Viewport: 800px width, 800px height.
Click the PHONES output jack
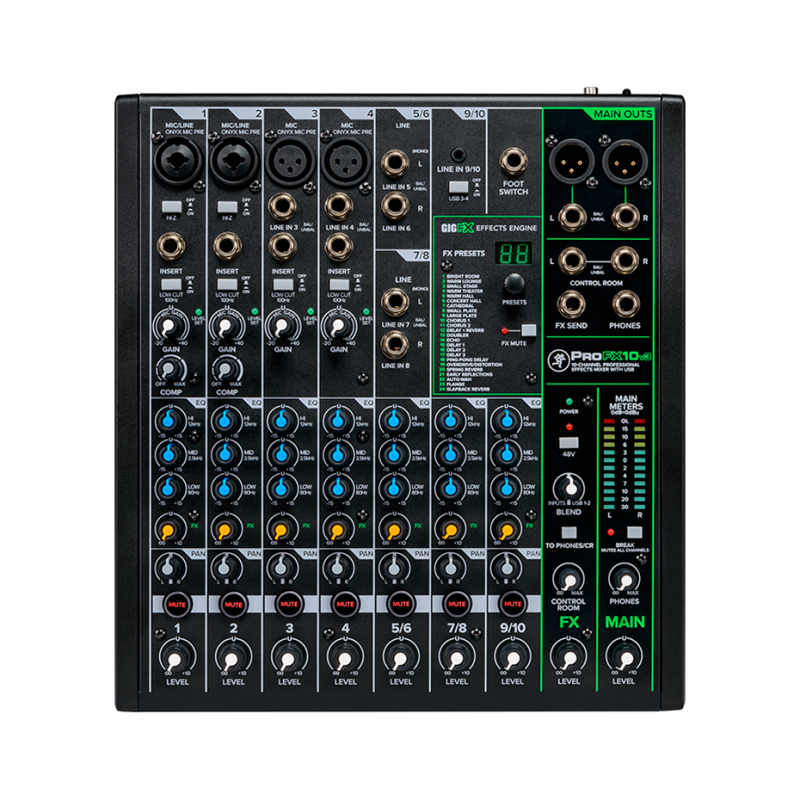coord(626,304)
